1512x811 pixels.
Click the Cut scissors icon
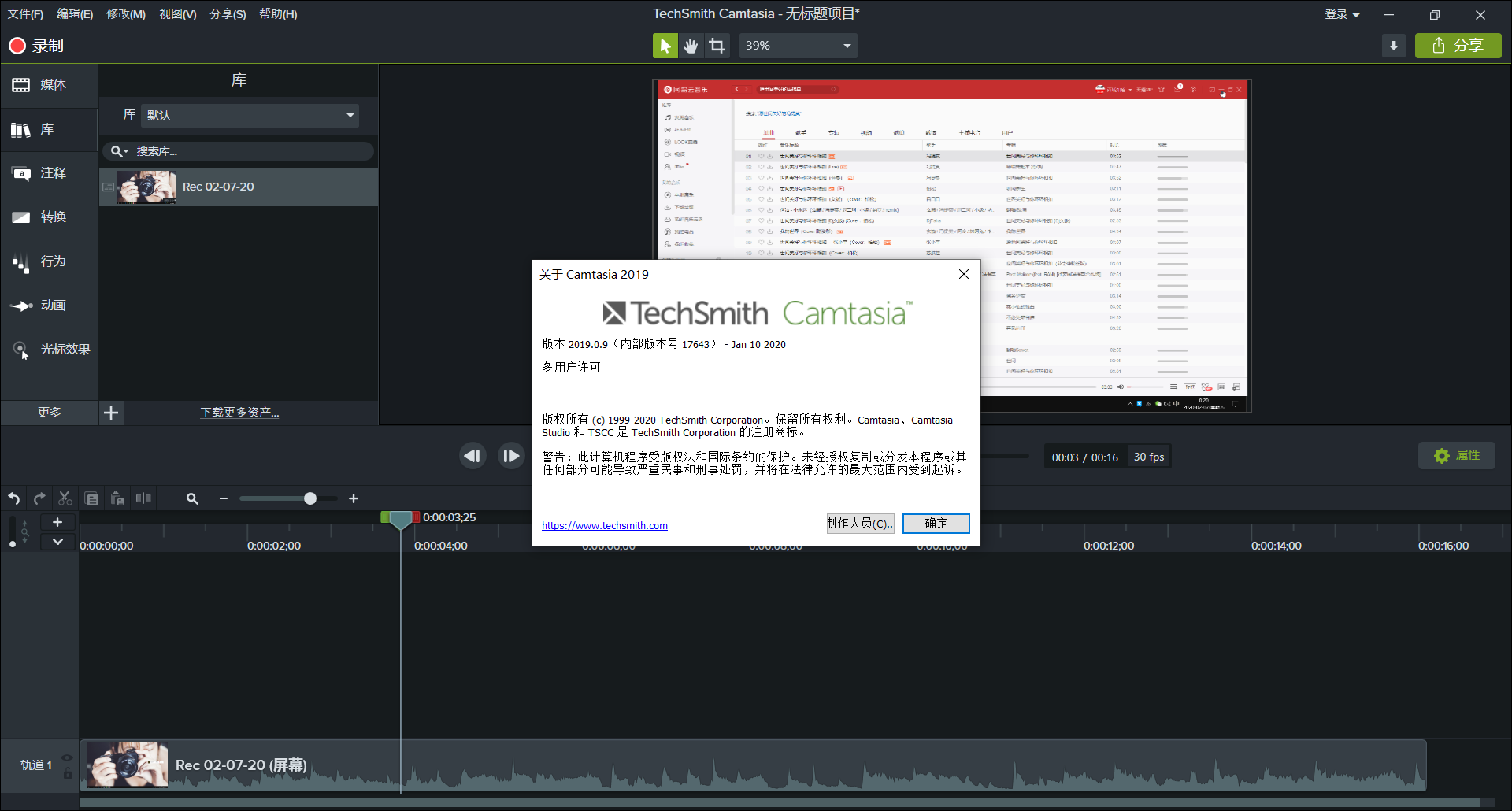tap(65, 498)
